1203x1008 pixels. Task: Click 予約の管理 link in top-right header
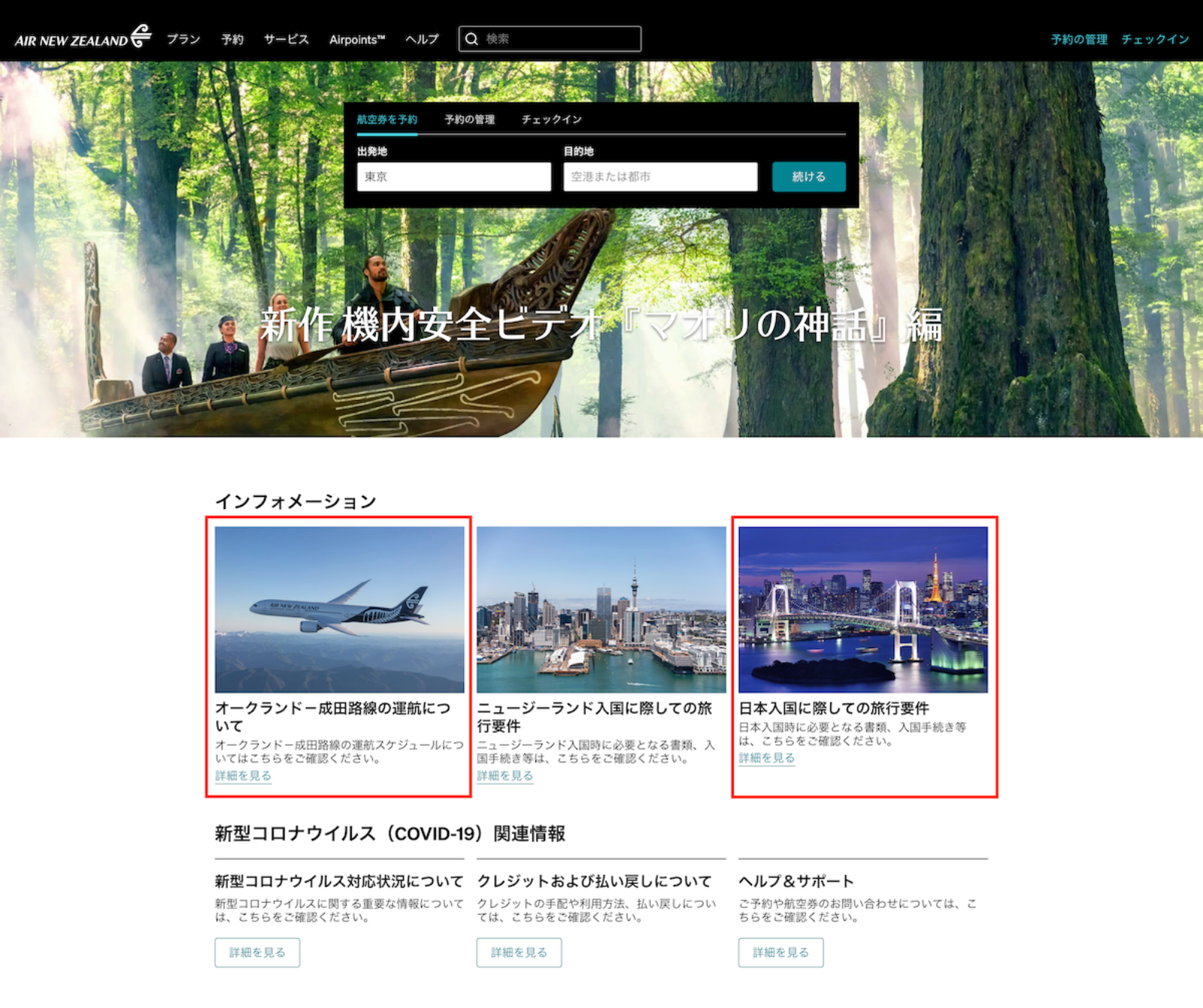pyautogui.click(x=1079, y=39)
